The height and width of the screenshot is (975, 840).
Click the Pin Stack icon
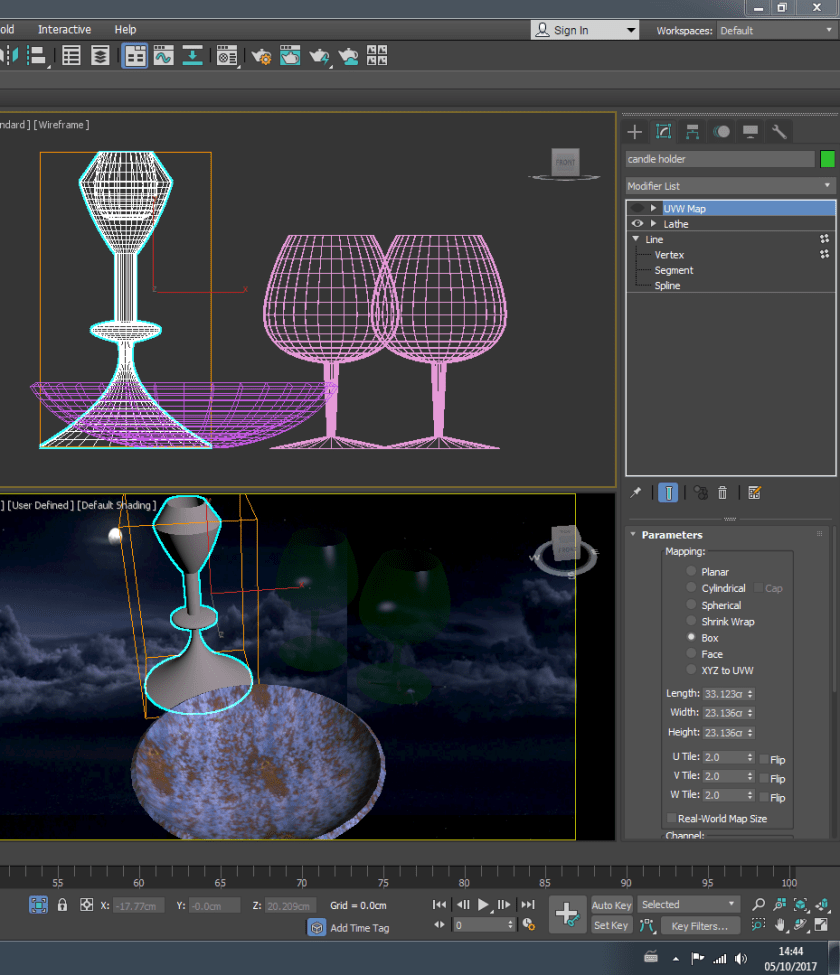tap(635, 492)
